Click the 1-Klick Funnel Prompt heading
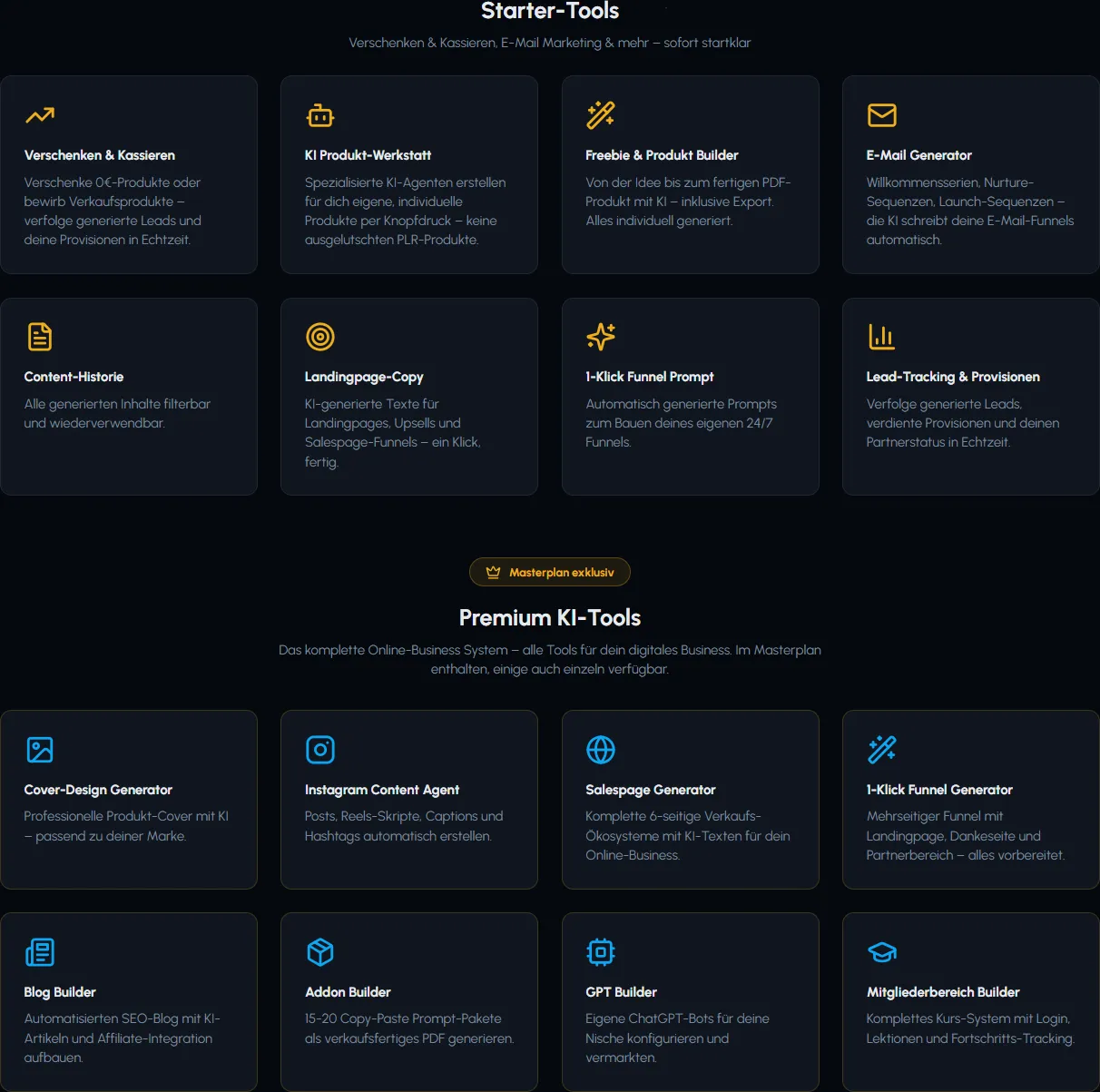Screen dimensions: 1100x1092 coord(650,377)
